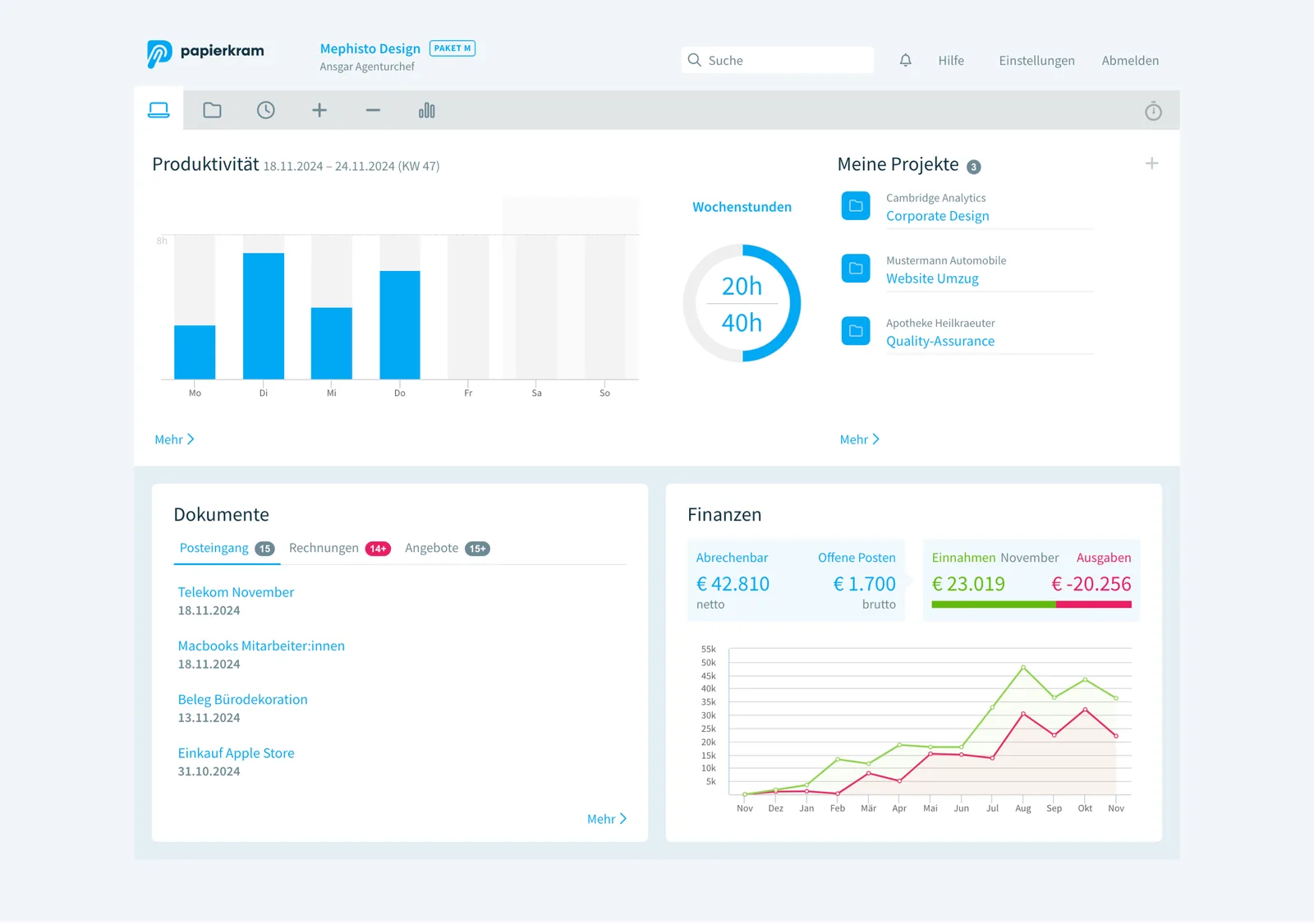1314x924 pixels.
Task: Open Einstellungen in the header
Action: [x=1036, y=60]
